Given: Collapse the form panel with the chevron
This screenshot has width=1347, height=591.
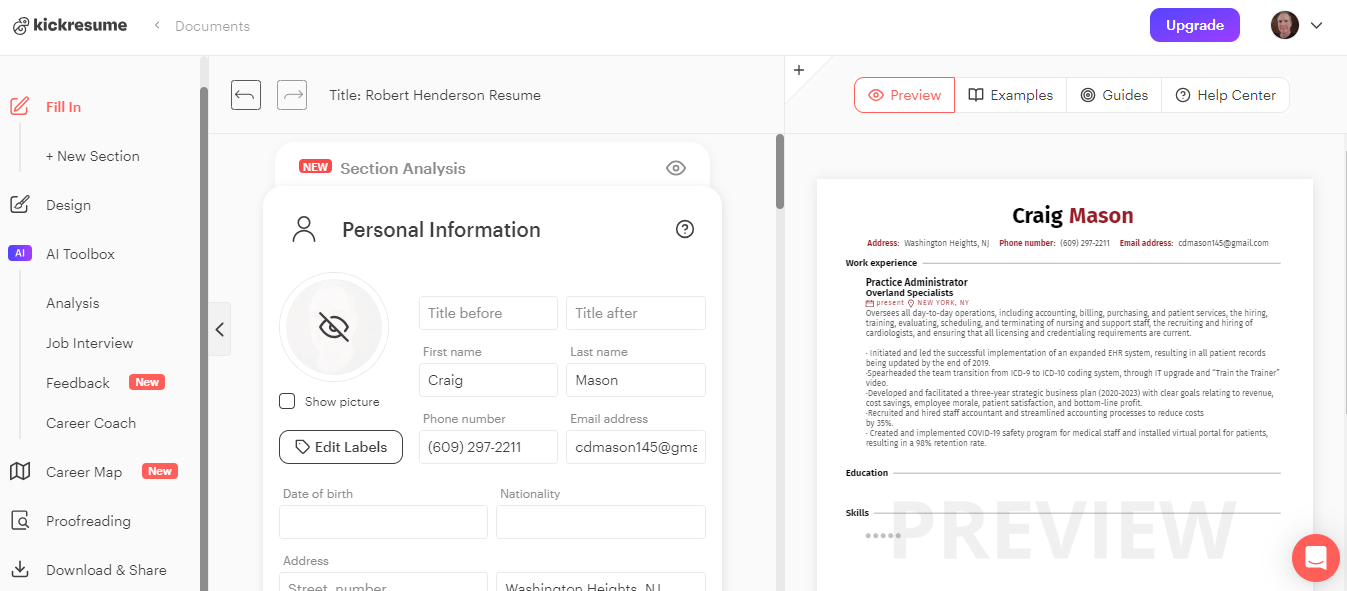Looking at the screenshot, I should pyautogui.click(x=220, y=328).
